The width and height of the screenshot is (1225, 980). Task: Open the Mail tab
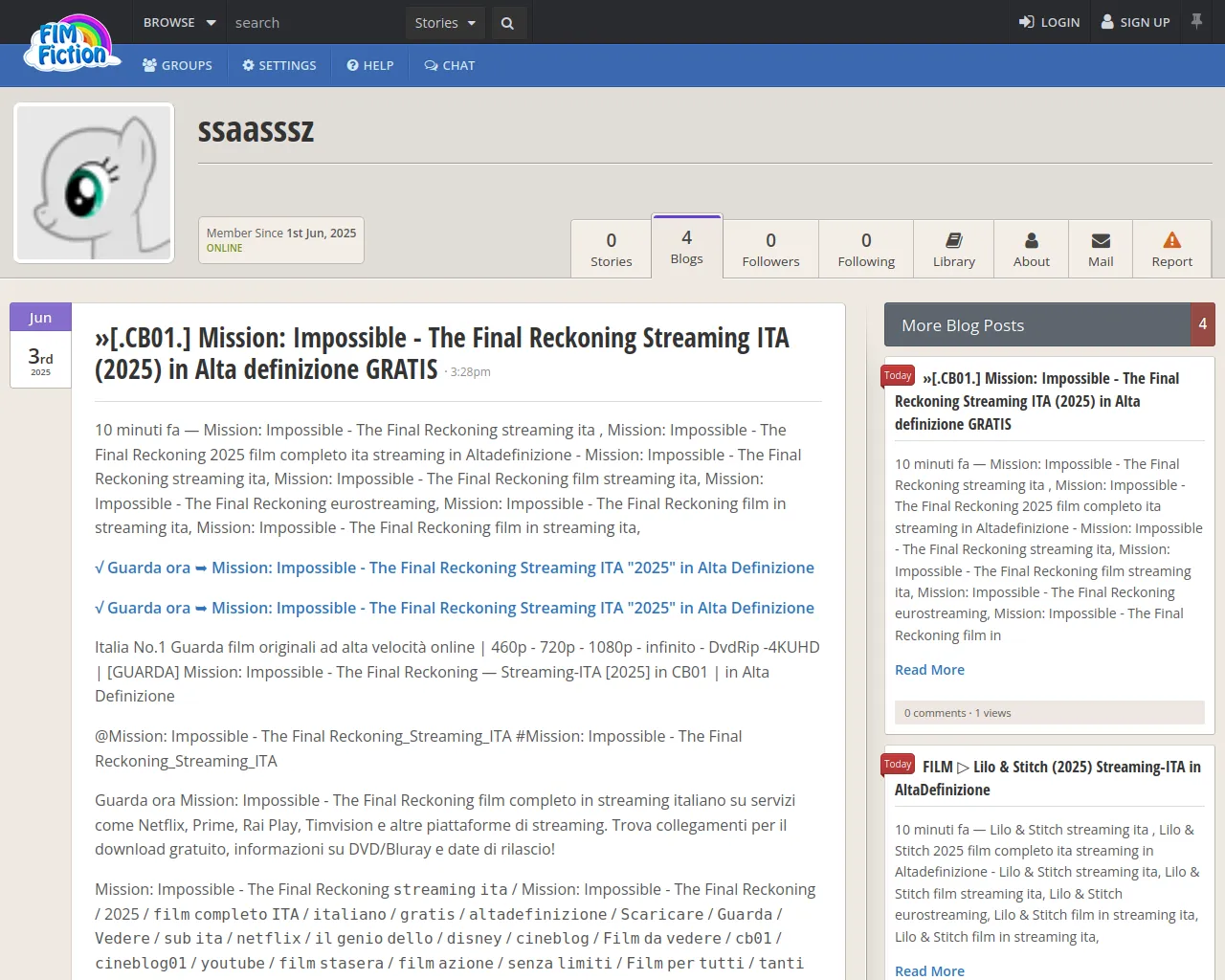[1101, 249]
